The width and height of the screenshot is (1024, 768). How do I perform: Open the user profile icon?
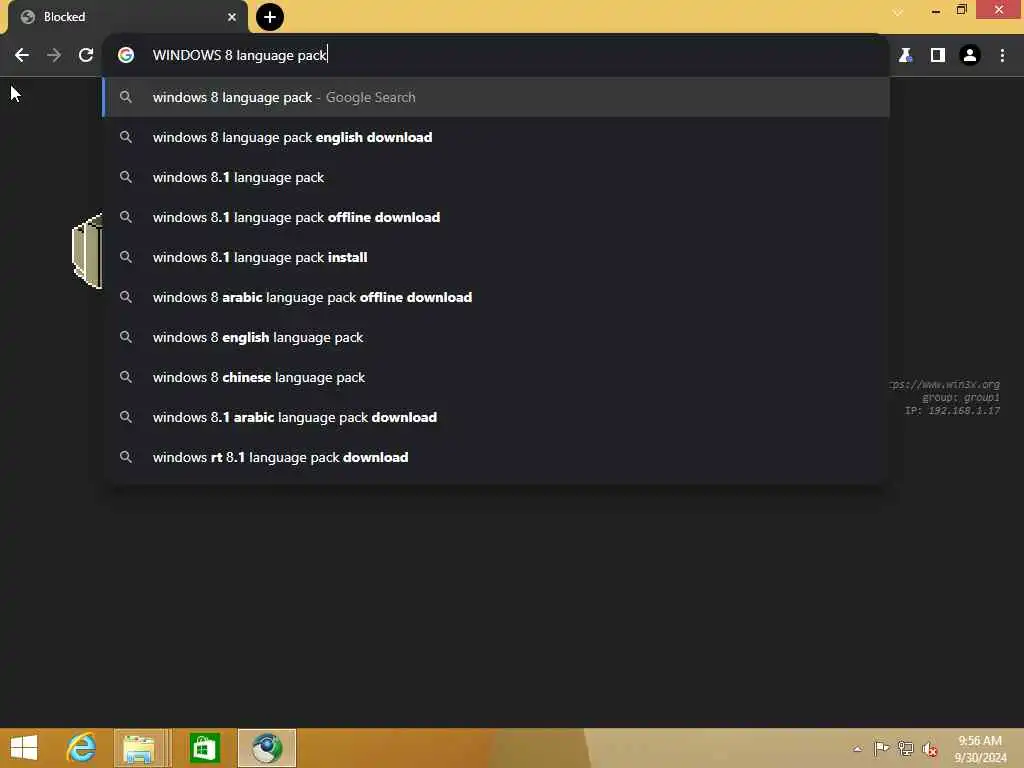970,56
